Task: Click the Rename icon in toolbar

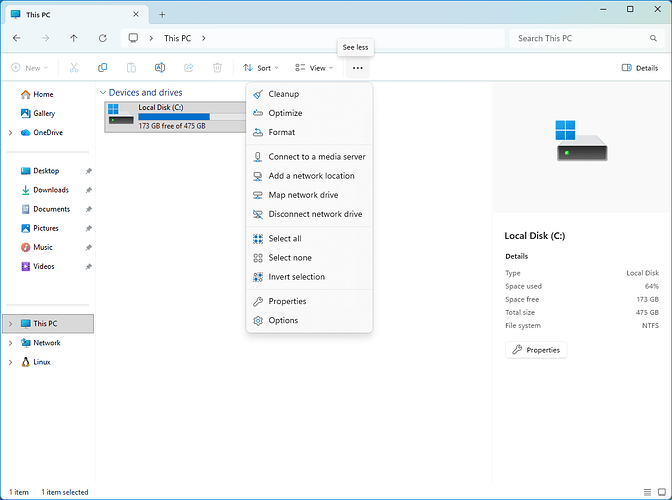Action: pyautogui.click(x=160, y=68)
